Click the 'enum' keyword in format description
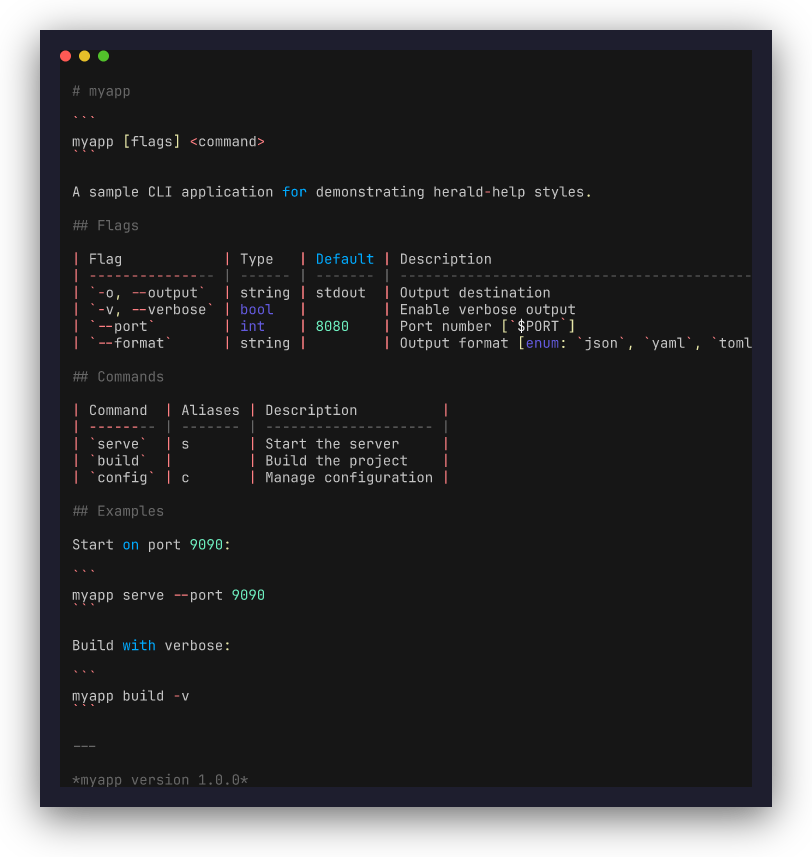This screenshot has width=812, height=857. (x=542, y=343)
